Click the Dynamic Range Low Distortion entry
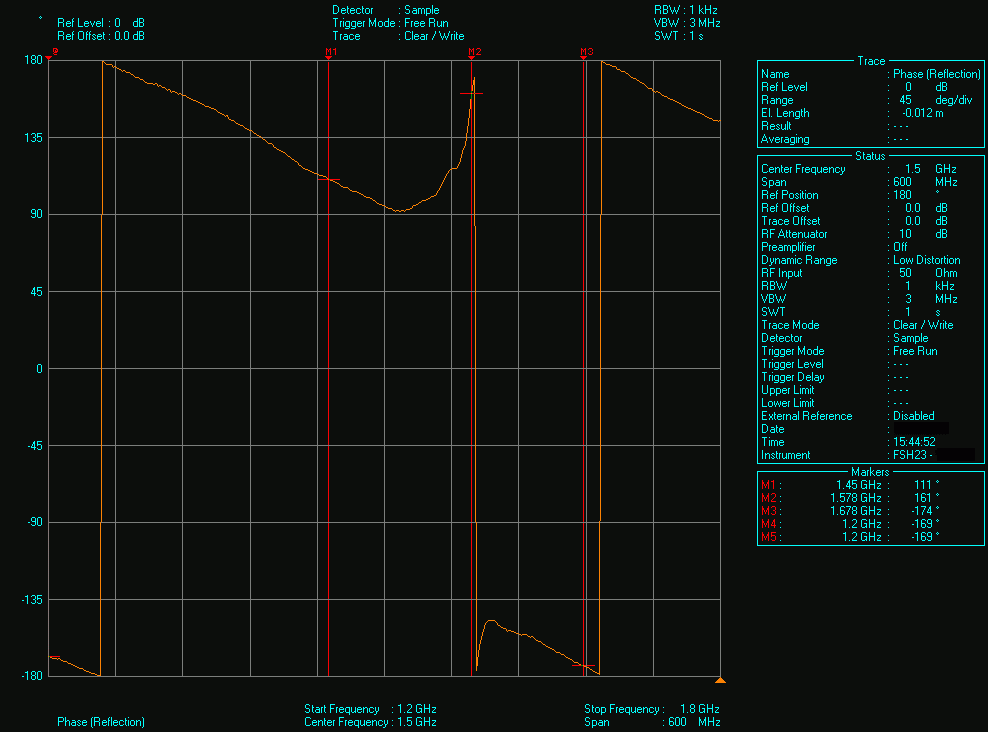 861,260
